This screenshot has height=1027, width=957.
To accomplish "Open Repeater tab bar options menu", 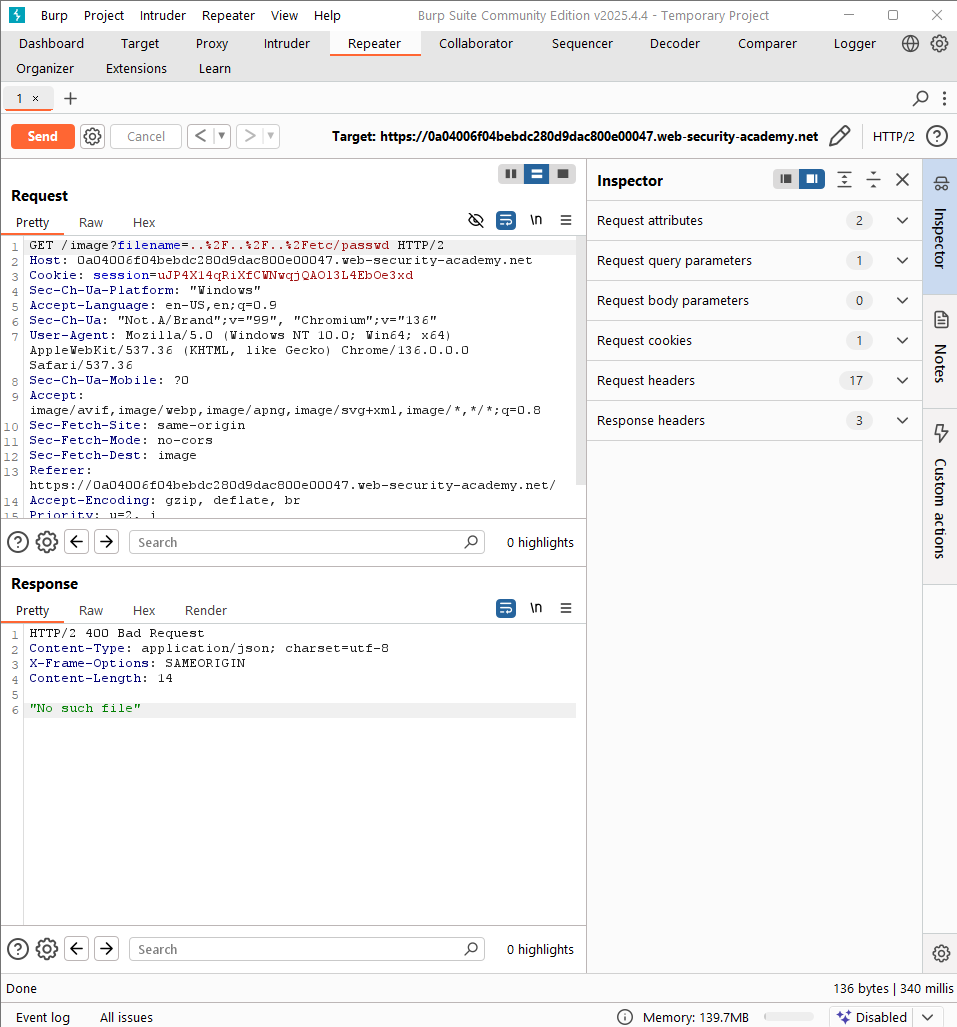I will pos(944,98).
